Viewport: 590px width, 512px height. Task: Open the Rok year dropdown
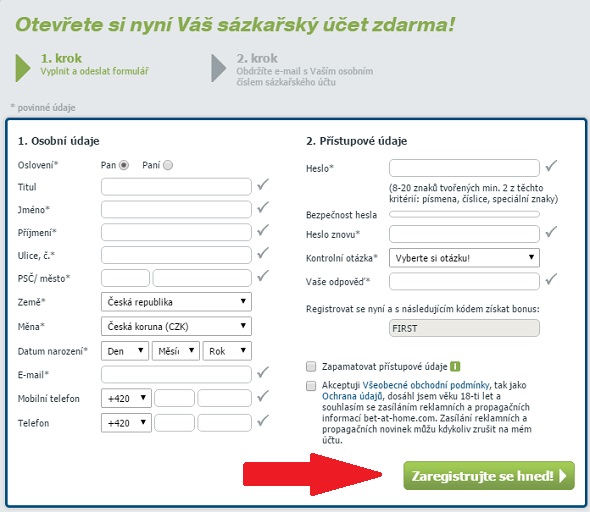(x=227, y=351)
